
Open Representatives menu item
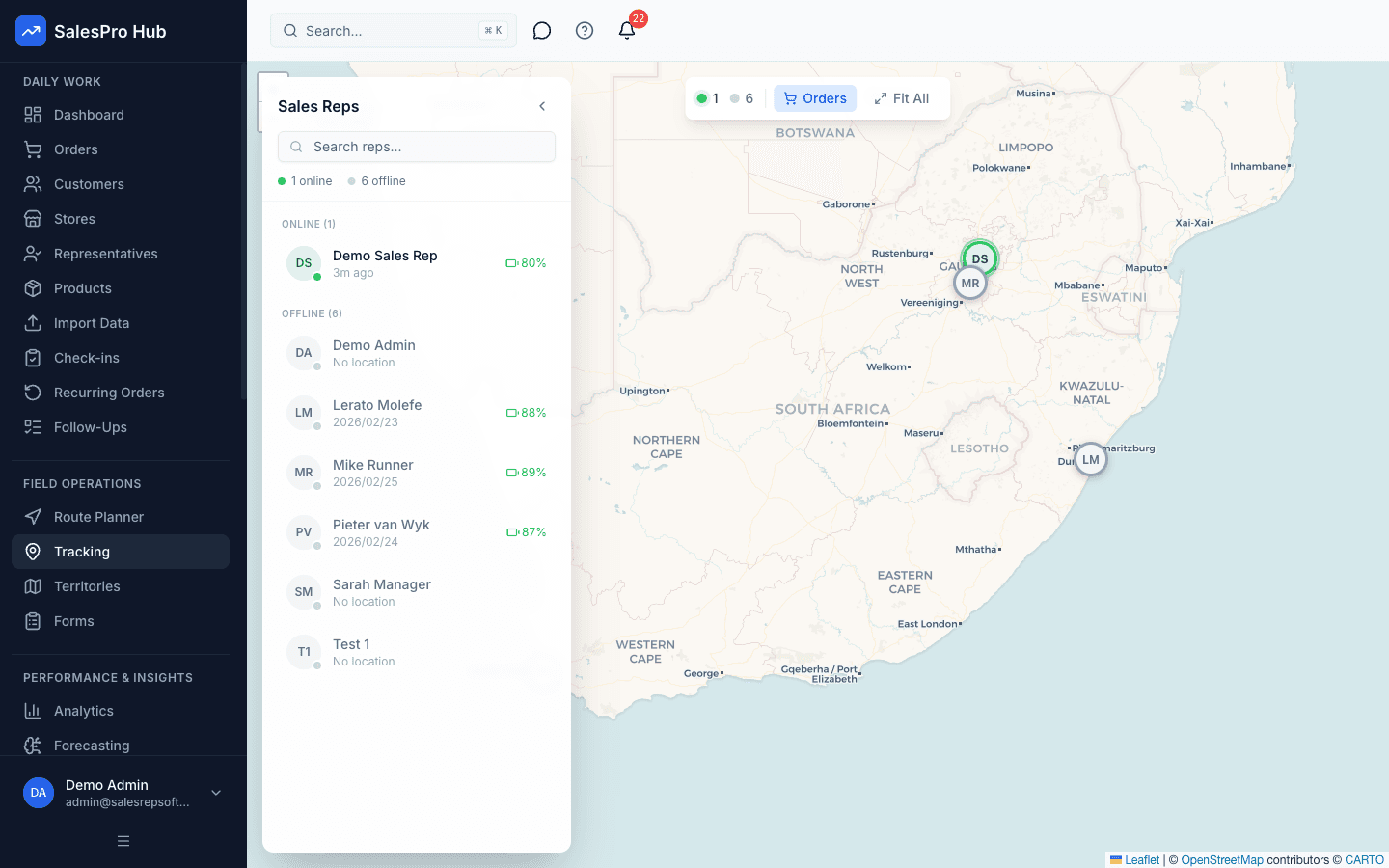(121, 254)
